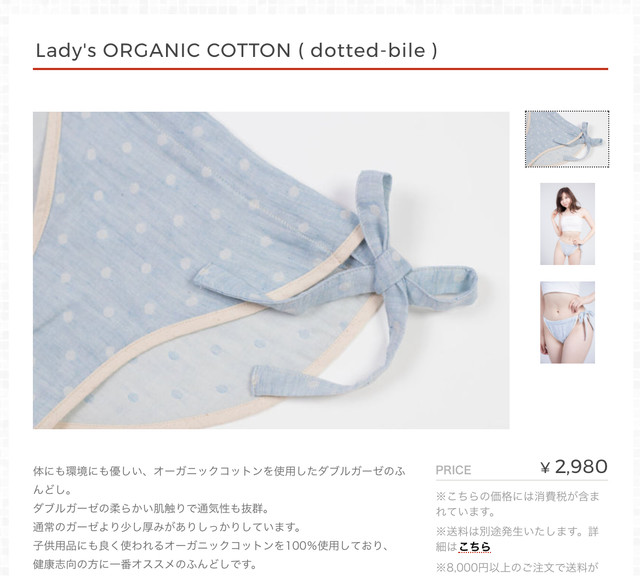
Task: Click the PRICE label
Action: tap(453, 470)
